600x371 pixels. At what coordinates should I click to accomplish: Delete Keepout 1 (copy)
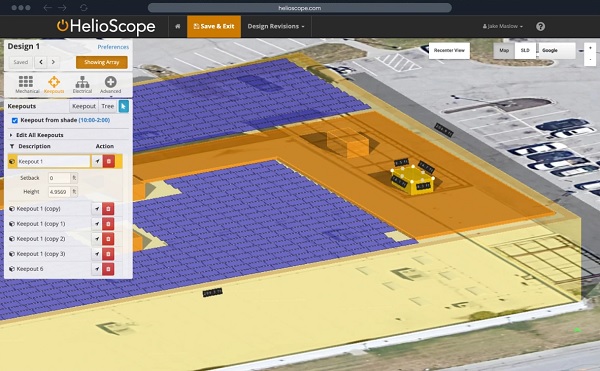pyautogui.click(x=108, y=209)
